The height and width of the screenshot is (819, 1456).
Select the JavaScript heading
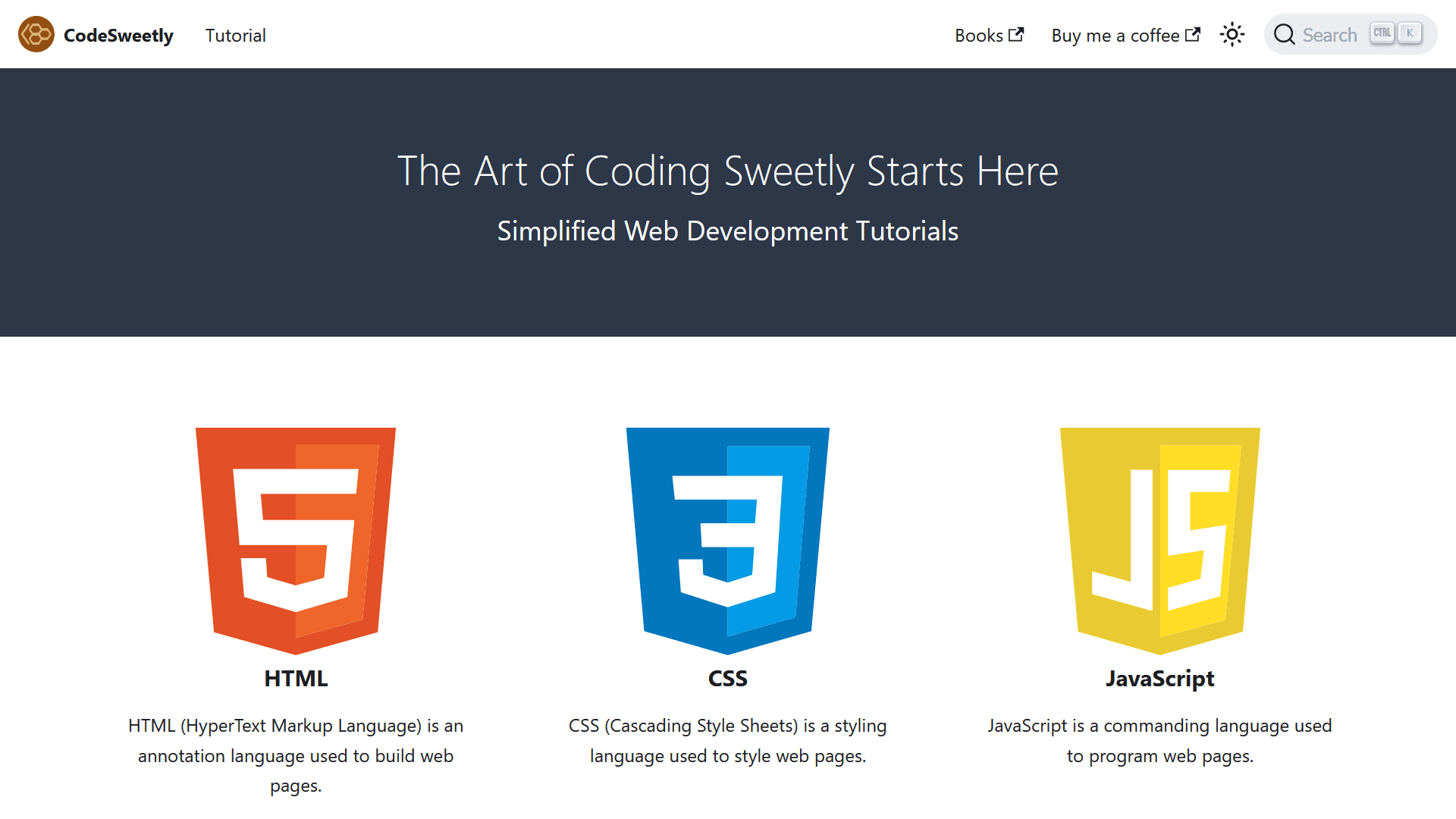point(1160,679)
